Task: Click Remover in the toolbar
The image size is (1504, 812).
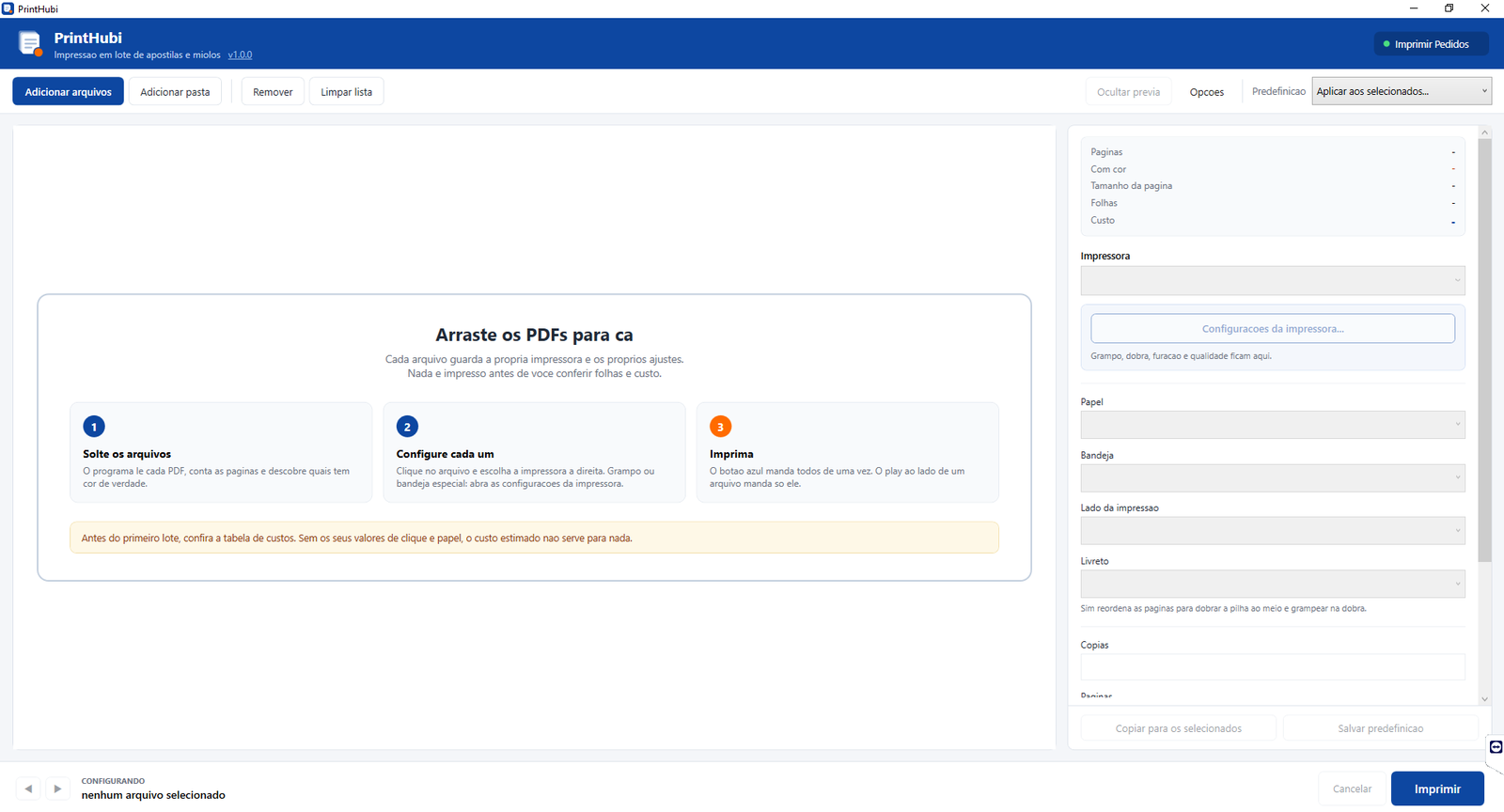Action: 273,92
